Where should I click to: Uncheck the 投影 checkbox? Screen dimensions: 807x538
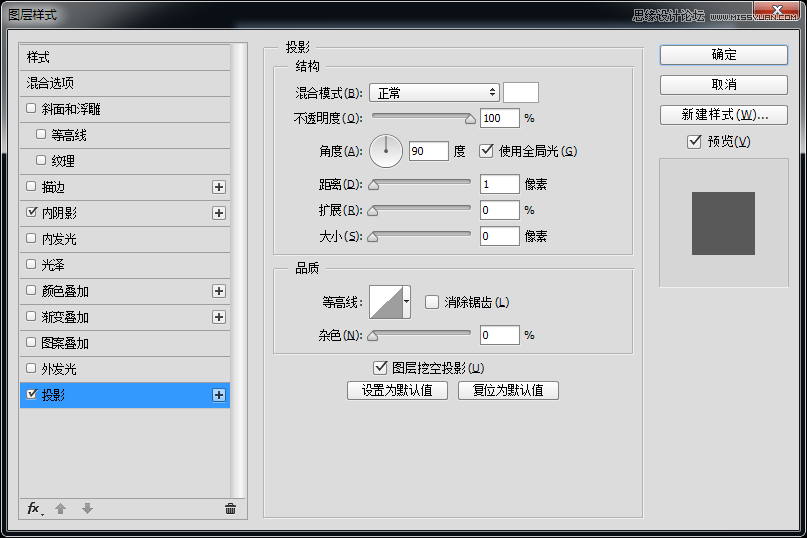31,394
